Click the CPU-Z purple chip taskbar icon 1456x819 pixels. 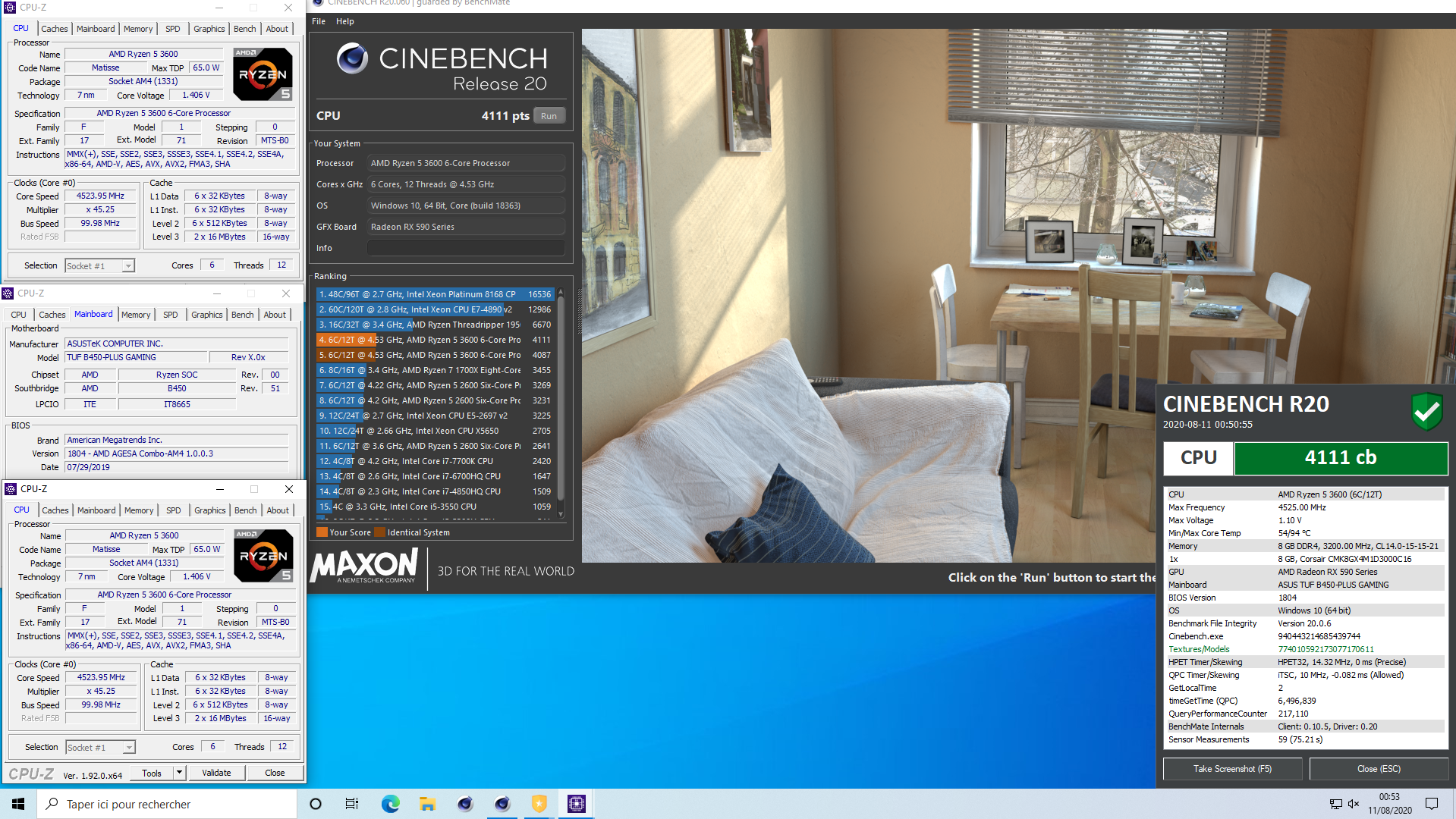click(x=577, y=804)
